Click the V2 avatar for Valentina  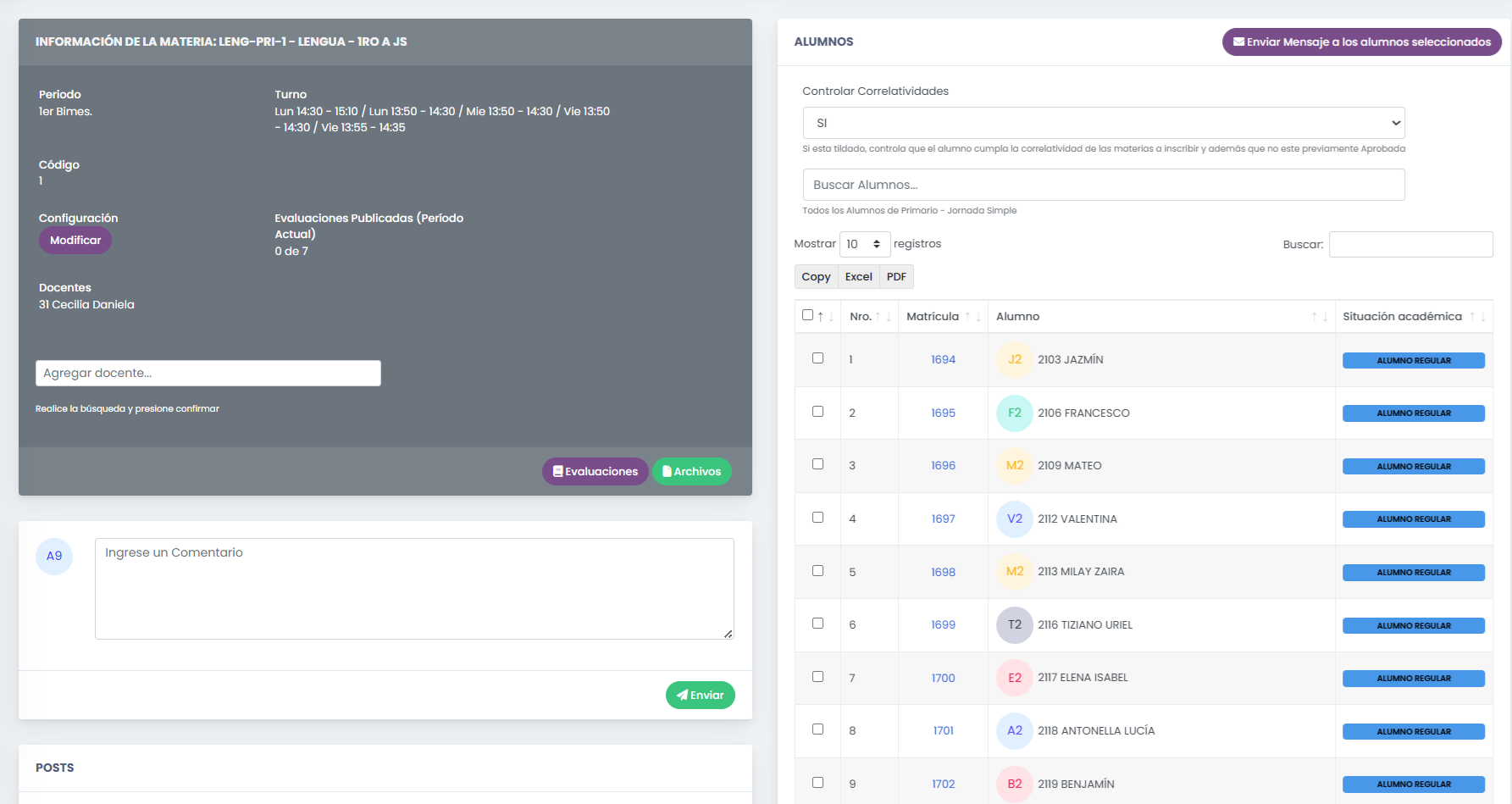(x=1014, y=519)
